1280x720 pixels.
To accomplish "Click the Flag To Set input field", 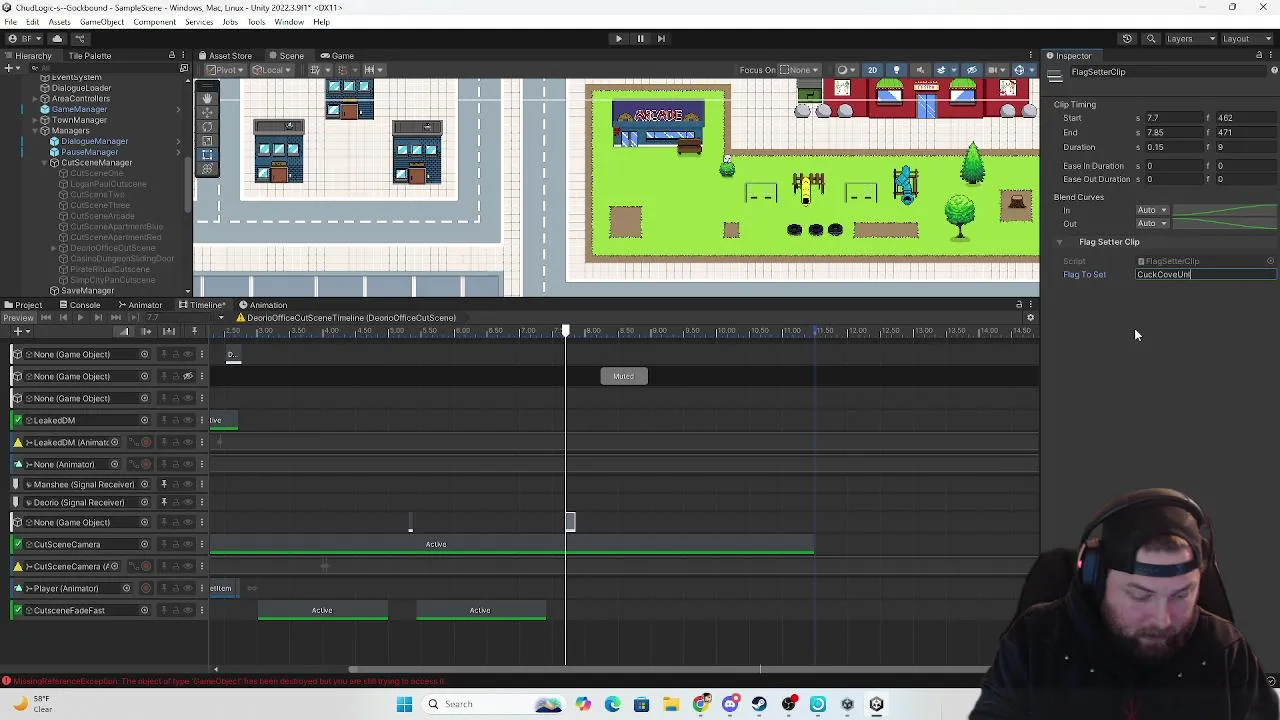I will pyautogui.click(x=1206, y=275).
